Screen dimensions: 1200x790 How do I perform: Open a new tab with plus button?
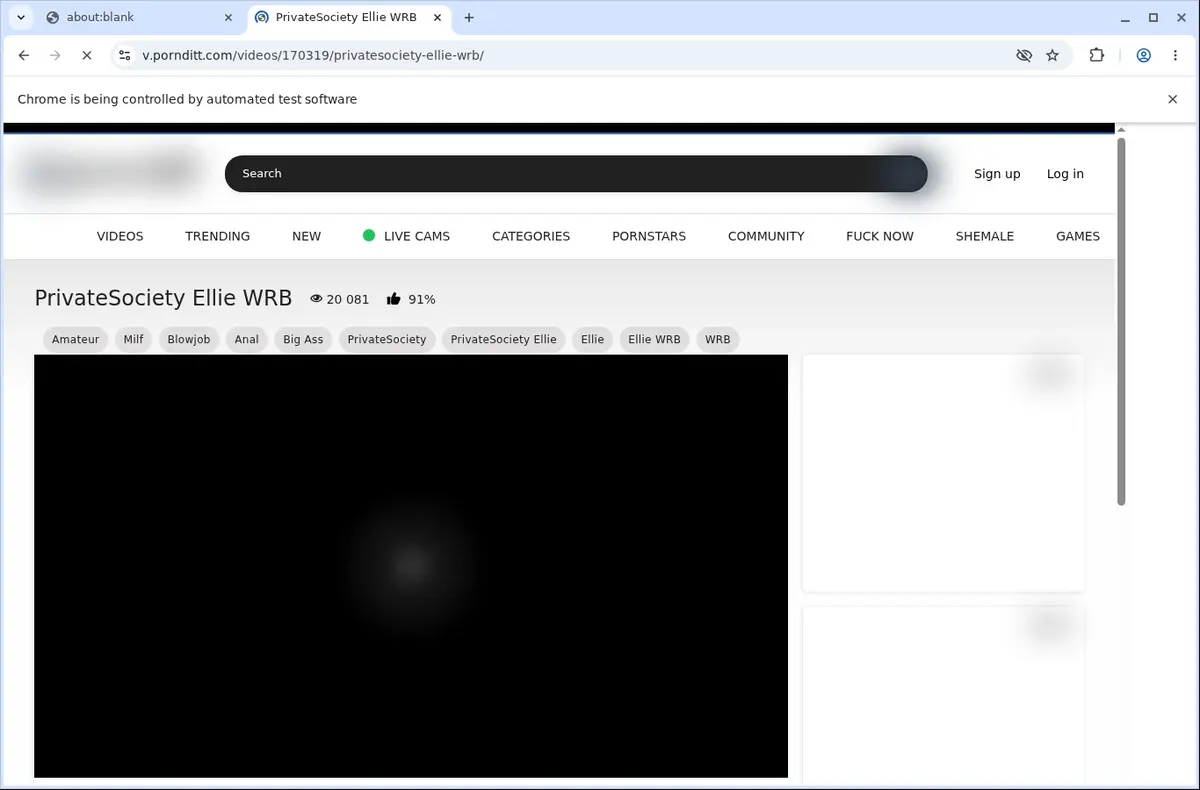click(469, 17)
